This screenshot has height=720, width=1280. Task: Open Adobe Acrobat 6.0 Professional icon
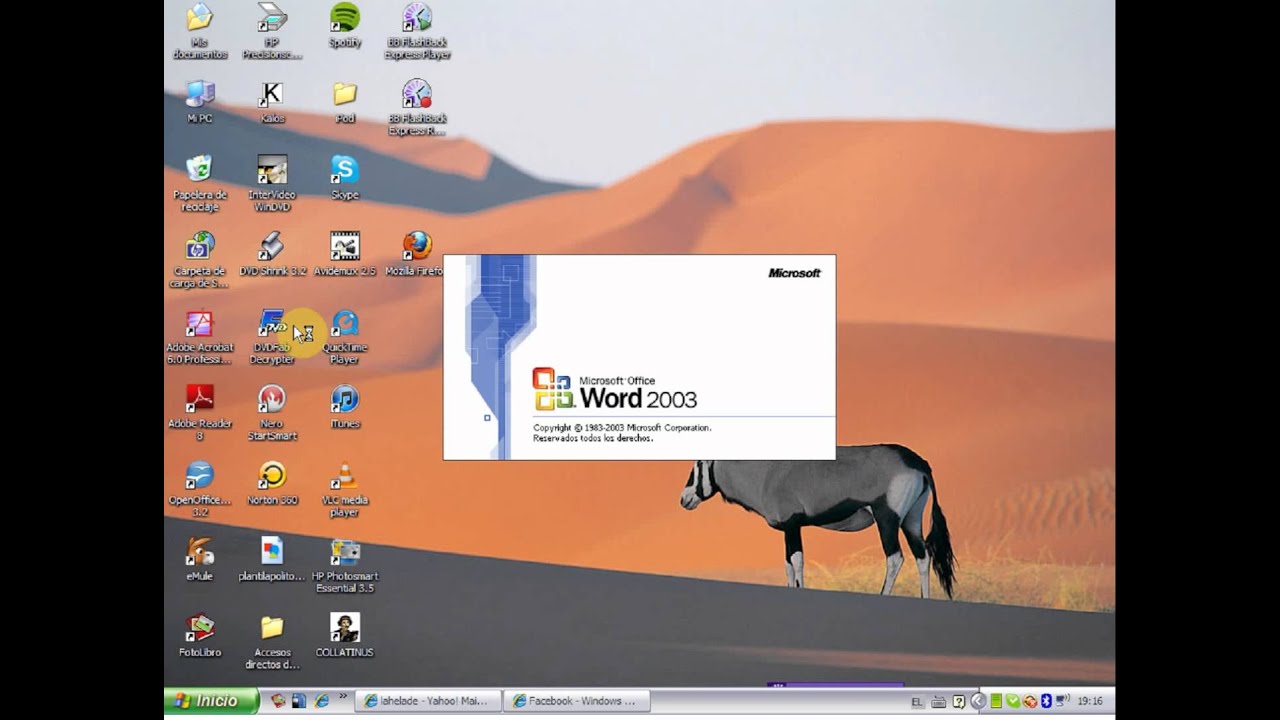200,336
